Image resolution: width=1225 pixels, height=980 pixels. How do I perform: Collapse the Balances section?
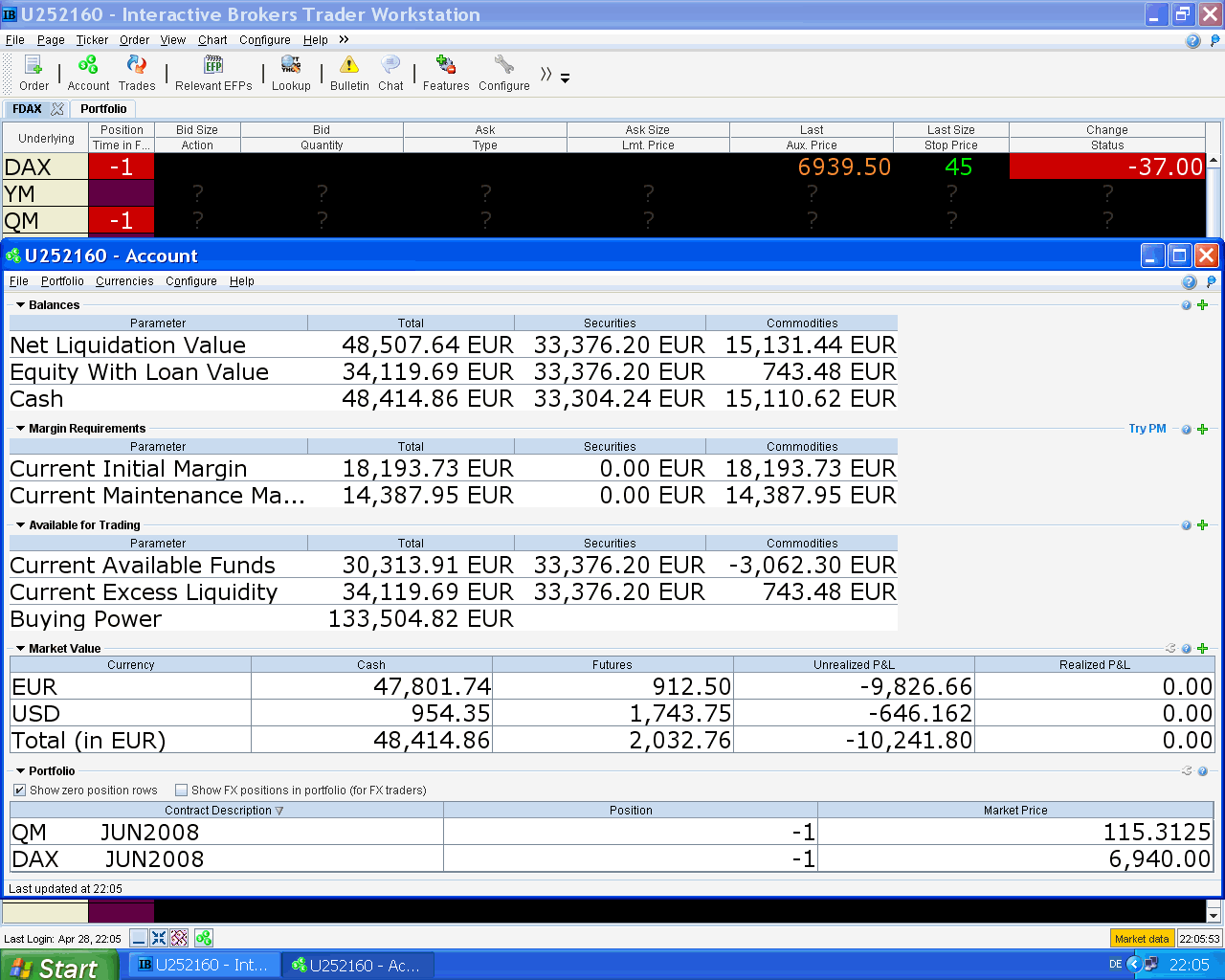click(20, 305)
